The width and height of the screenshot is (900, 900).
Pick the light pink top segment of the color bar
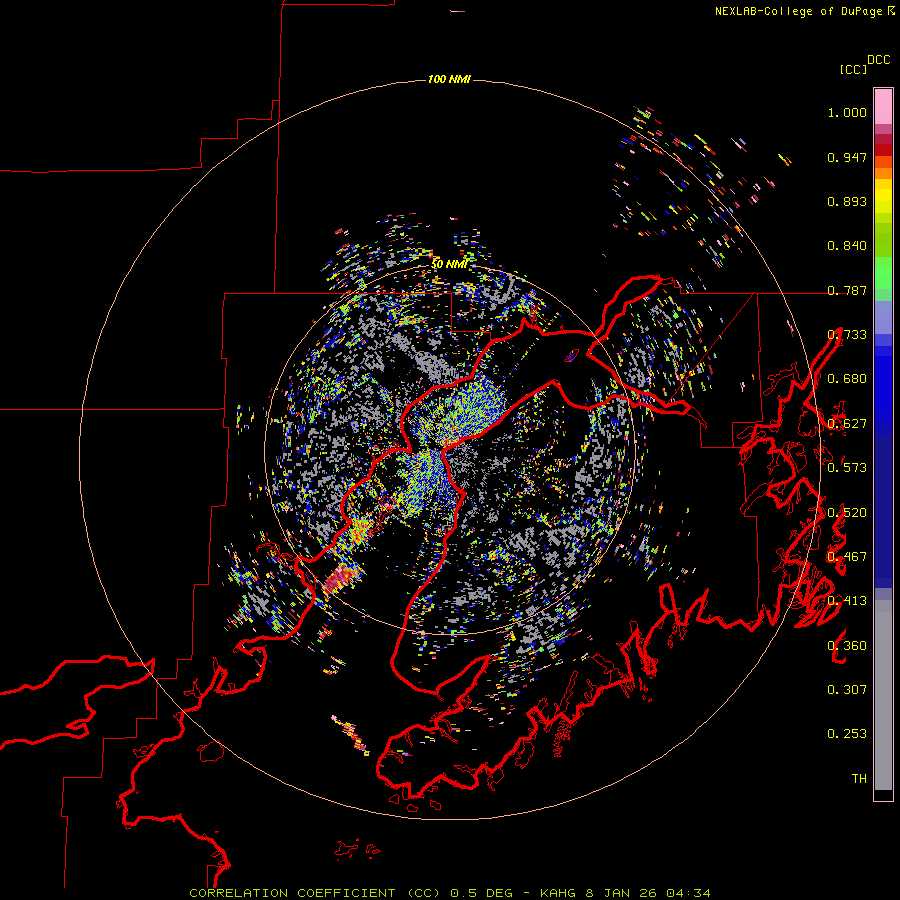coord(883,106)
